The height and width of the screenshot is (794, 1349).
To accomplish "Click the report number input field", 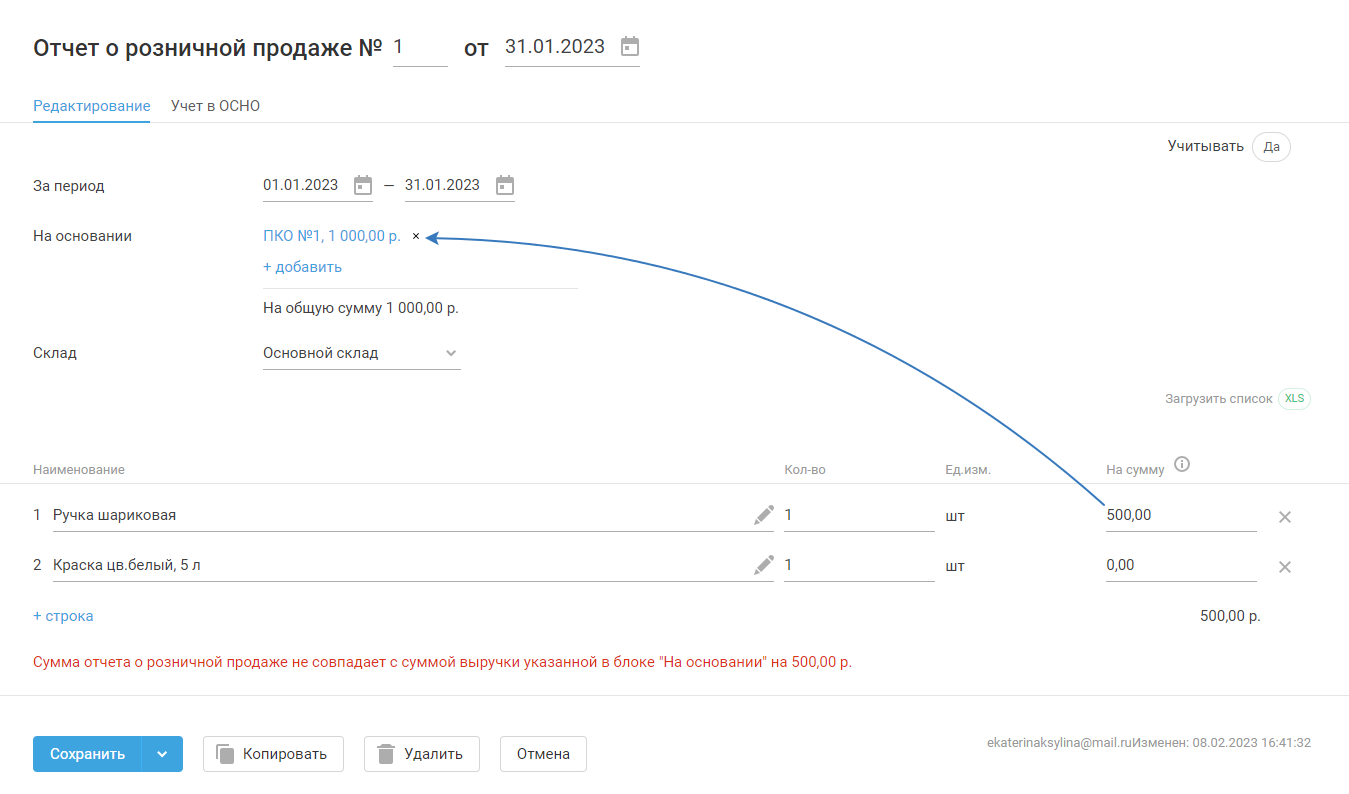I will click(419, 47).
